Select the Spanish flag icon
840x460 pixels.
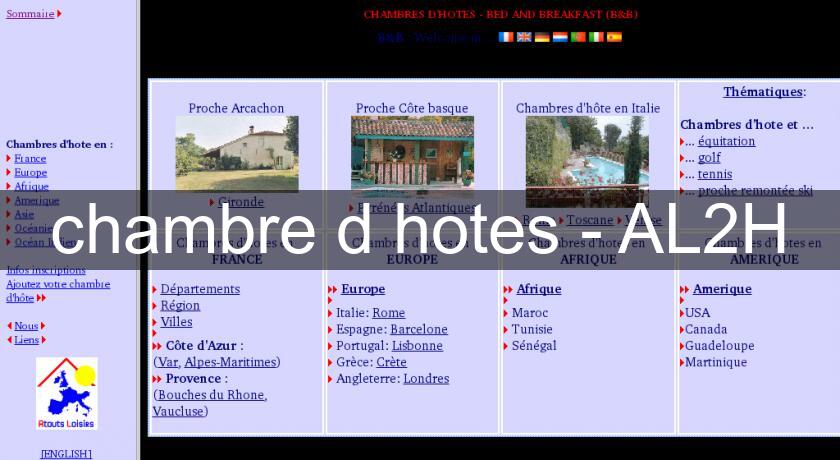click(614, 37)
